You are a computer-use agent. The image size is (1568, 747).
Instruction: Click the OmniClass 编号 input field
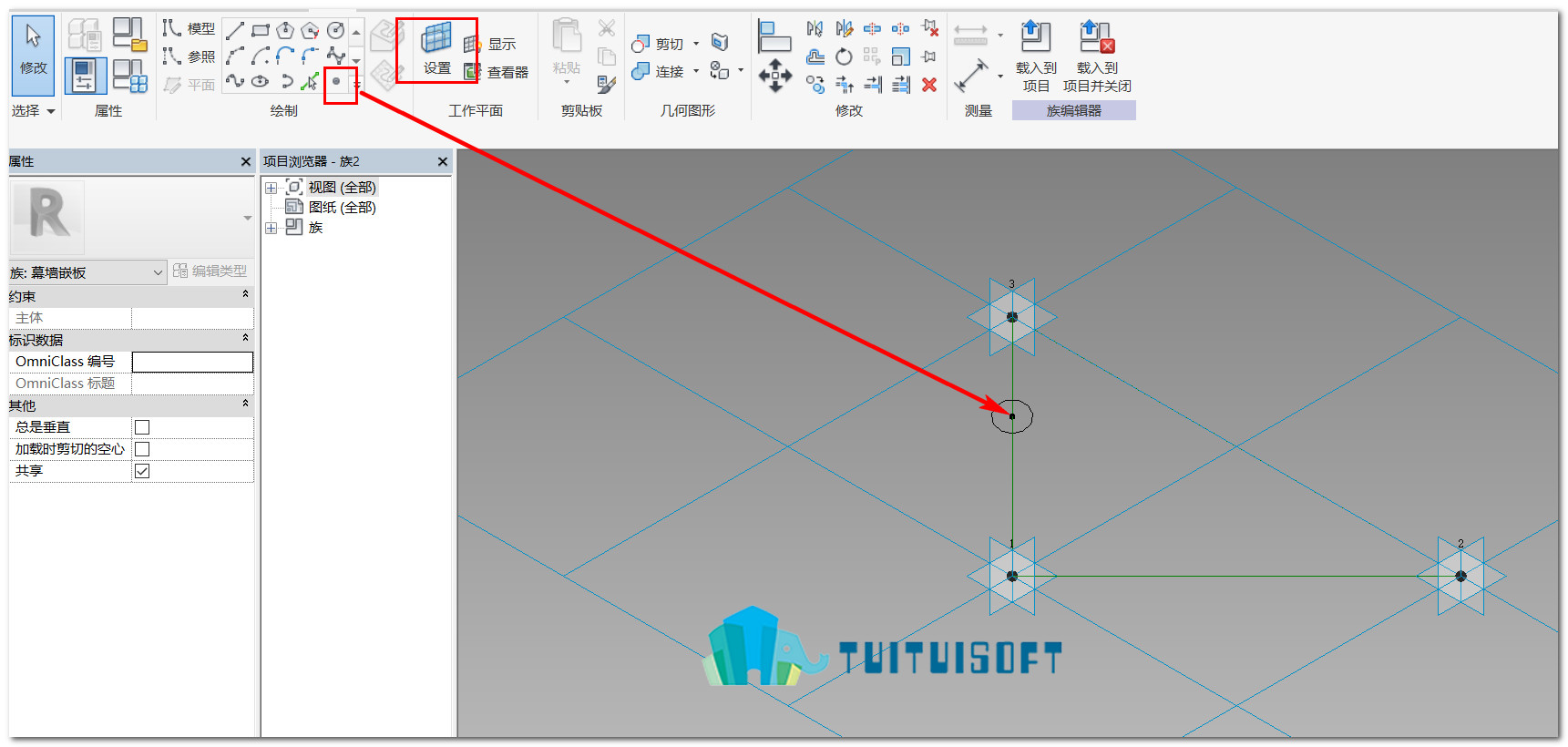192,362
